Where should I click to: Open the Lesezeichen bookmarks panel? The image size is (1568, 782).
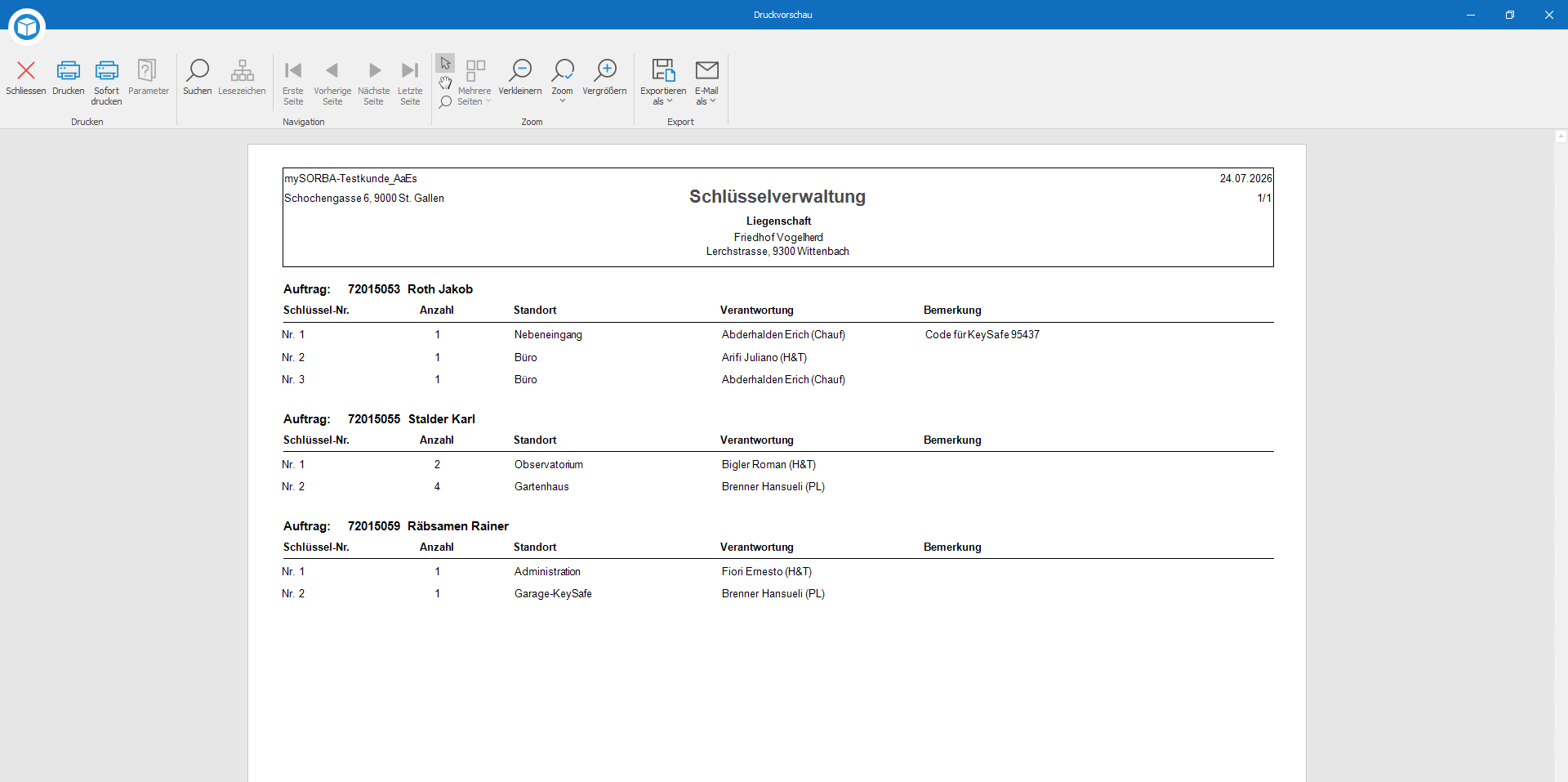click(242, 78)
